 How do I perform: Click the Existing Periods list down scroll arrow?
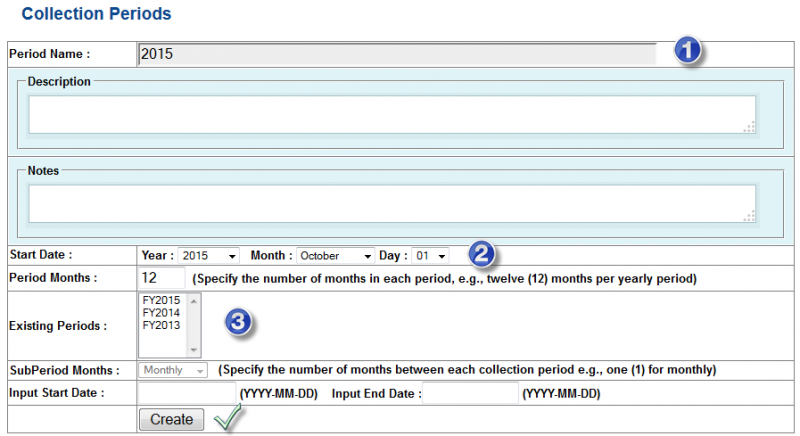pyautogui.click(x=194, y=350)
